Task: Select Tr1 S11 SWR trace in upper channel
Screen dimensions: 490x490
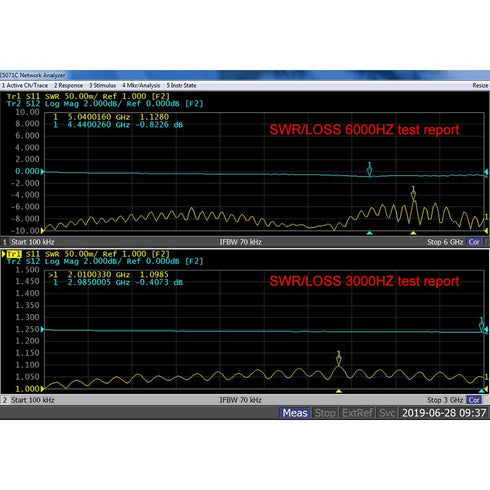Action: 88,96
